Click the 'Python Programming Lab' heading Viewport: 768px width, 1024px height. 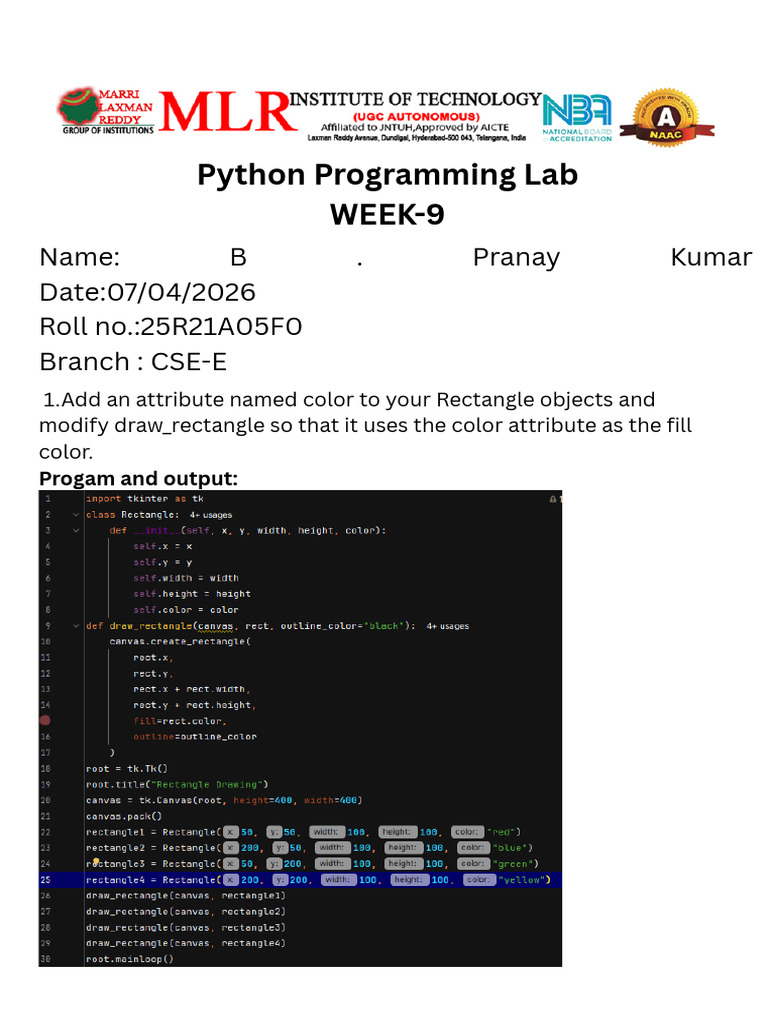pos(387,175)
